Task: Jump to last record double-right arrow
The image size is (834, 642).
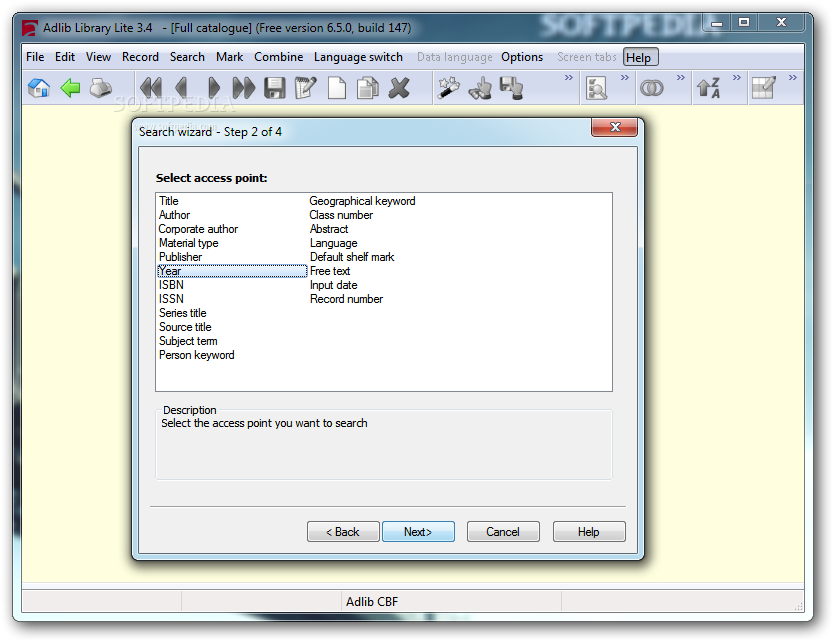Action: point(244,88)
